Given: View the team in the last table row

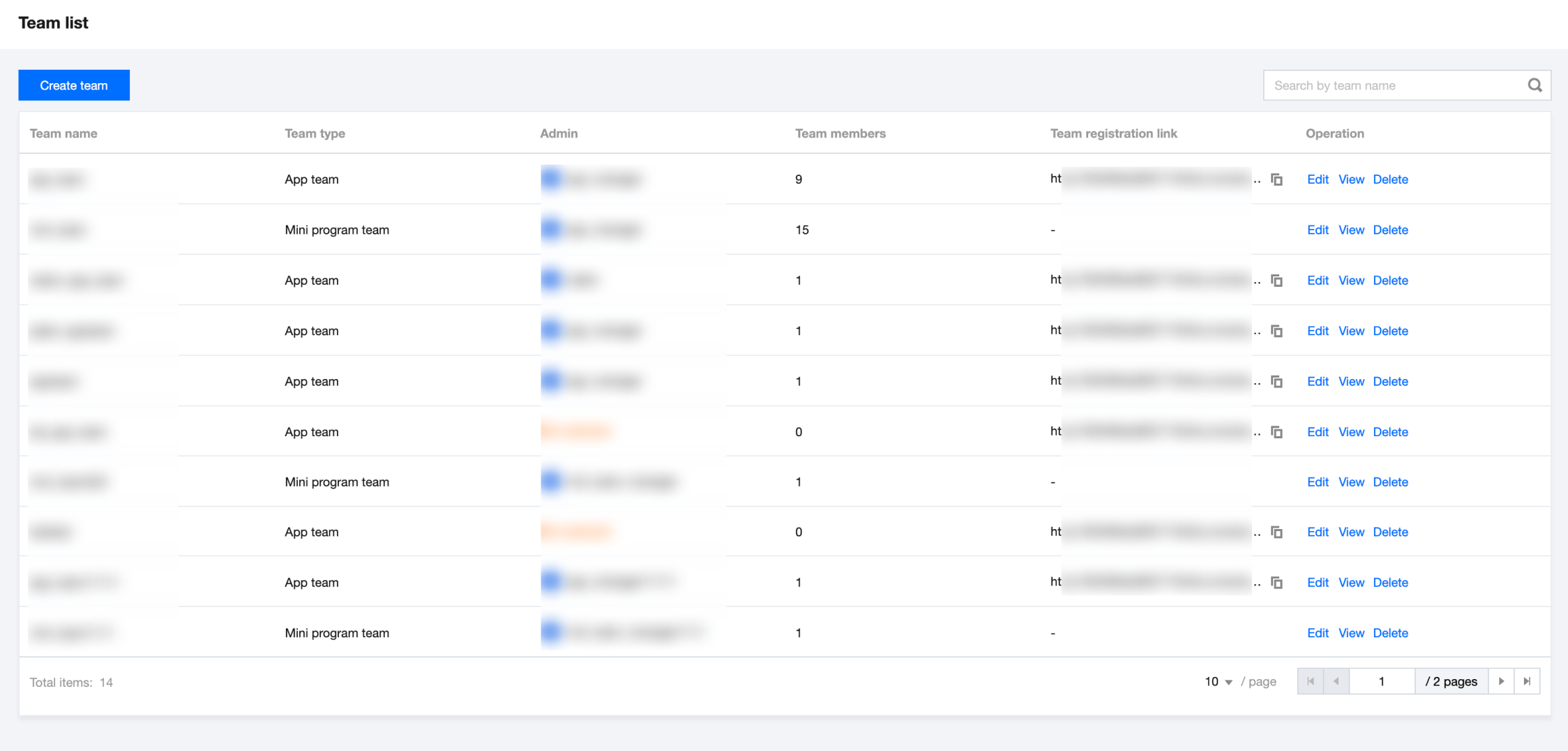Looking at the screenshot, I should click(1350, 633).
